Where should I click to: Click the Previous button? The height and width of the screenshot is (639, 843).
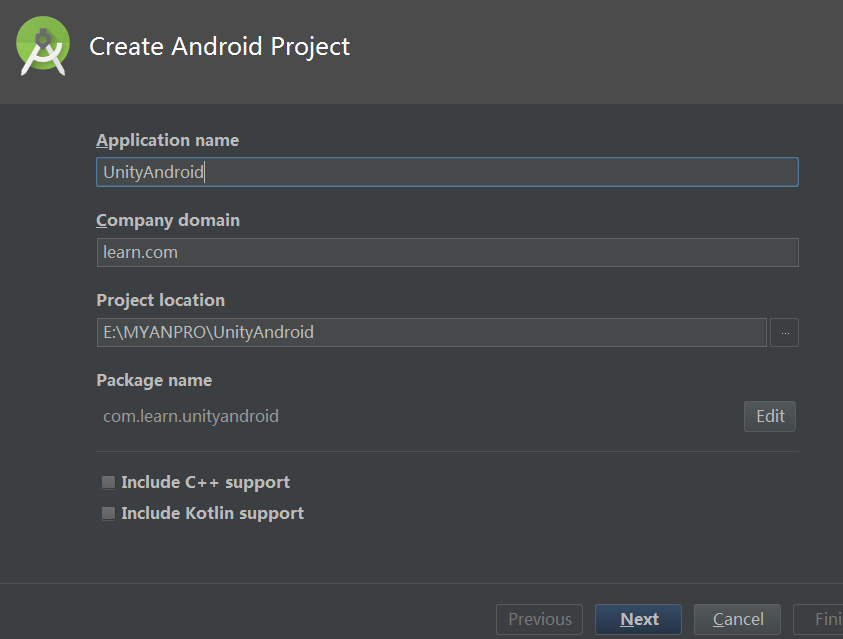coord(539,619)
